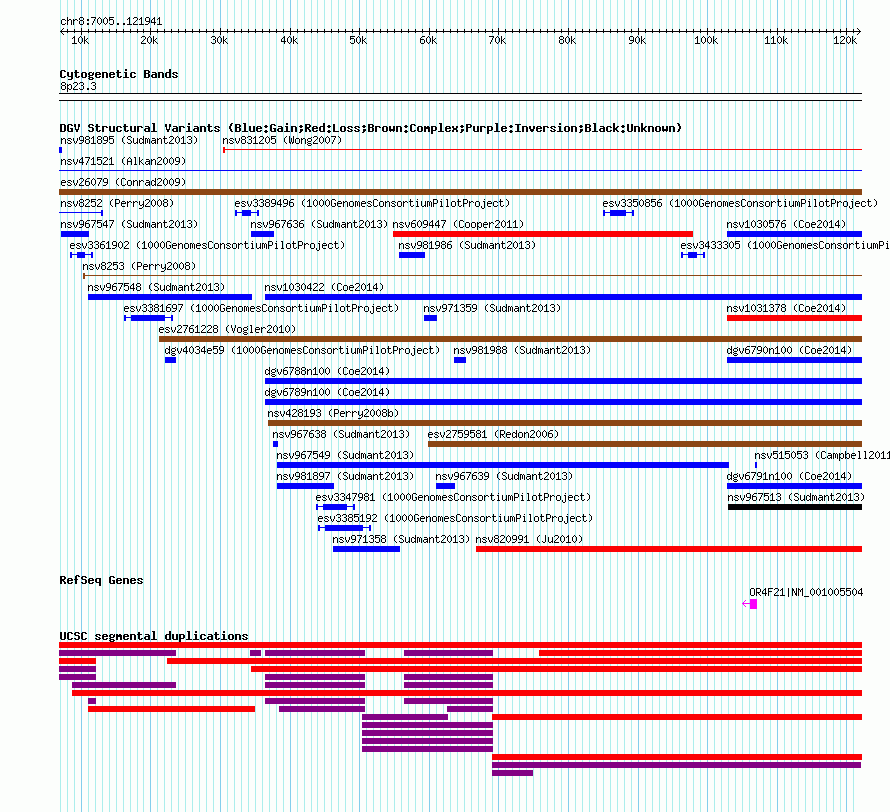
Task: Select the 100k ruler tick label
Action: point(706,40)
